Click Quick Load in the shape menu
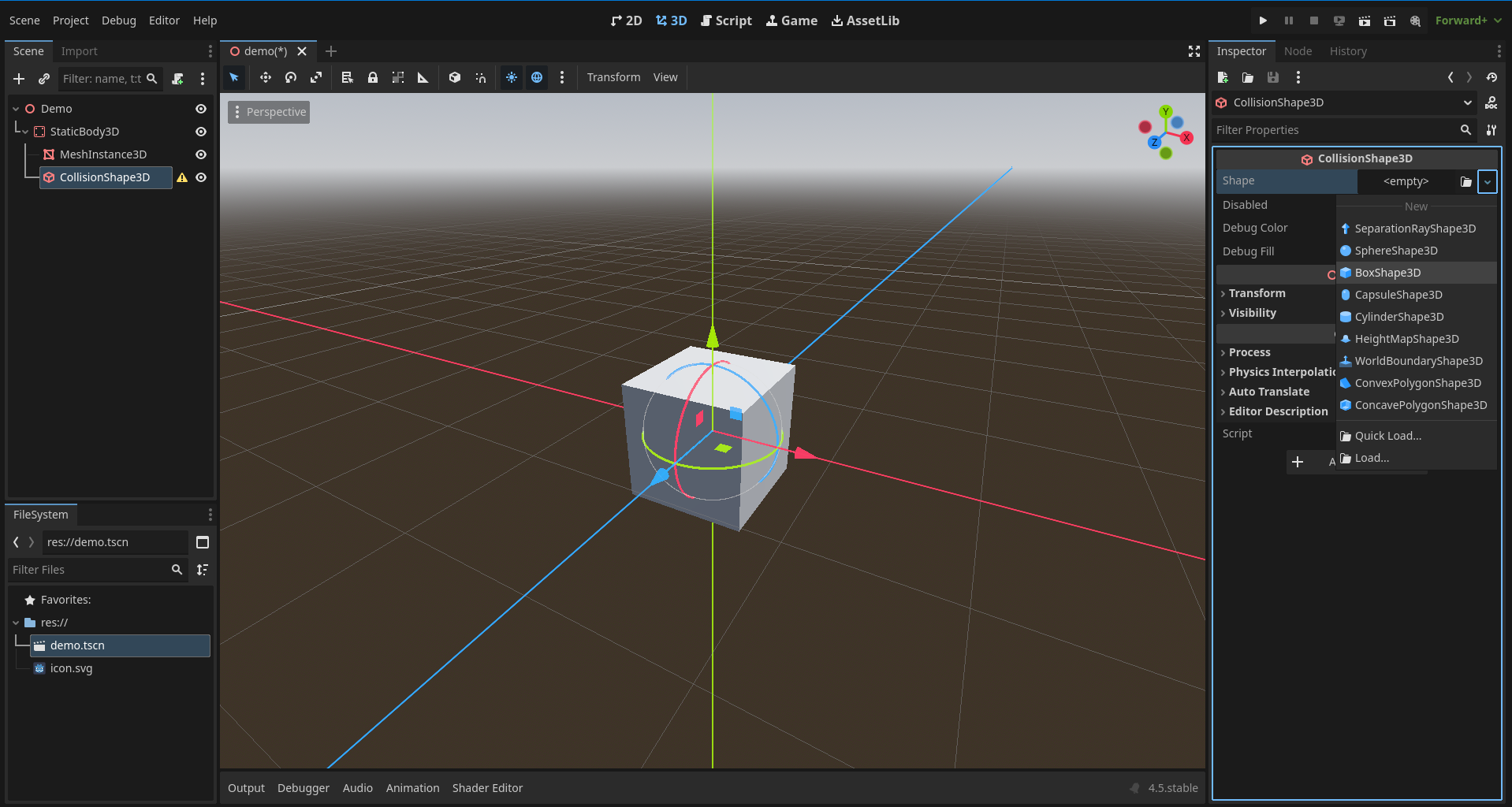1512x807 pixels. 1389,435
